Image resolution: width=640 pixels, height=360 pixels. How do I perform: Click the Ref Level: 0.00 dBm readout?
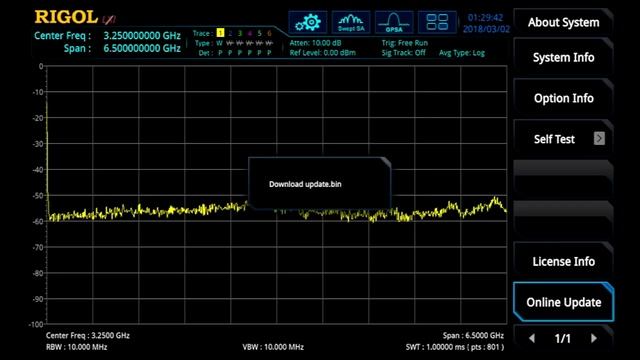322,53
